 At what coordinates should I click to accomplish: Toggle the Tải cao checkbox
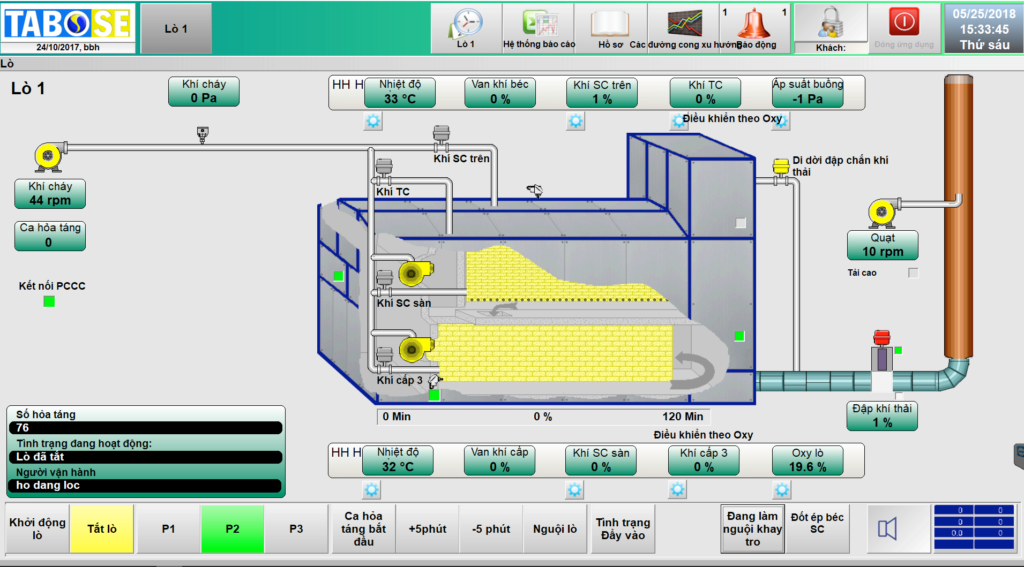click(x=912, y=272)
